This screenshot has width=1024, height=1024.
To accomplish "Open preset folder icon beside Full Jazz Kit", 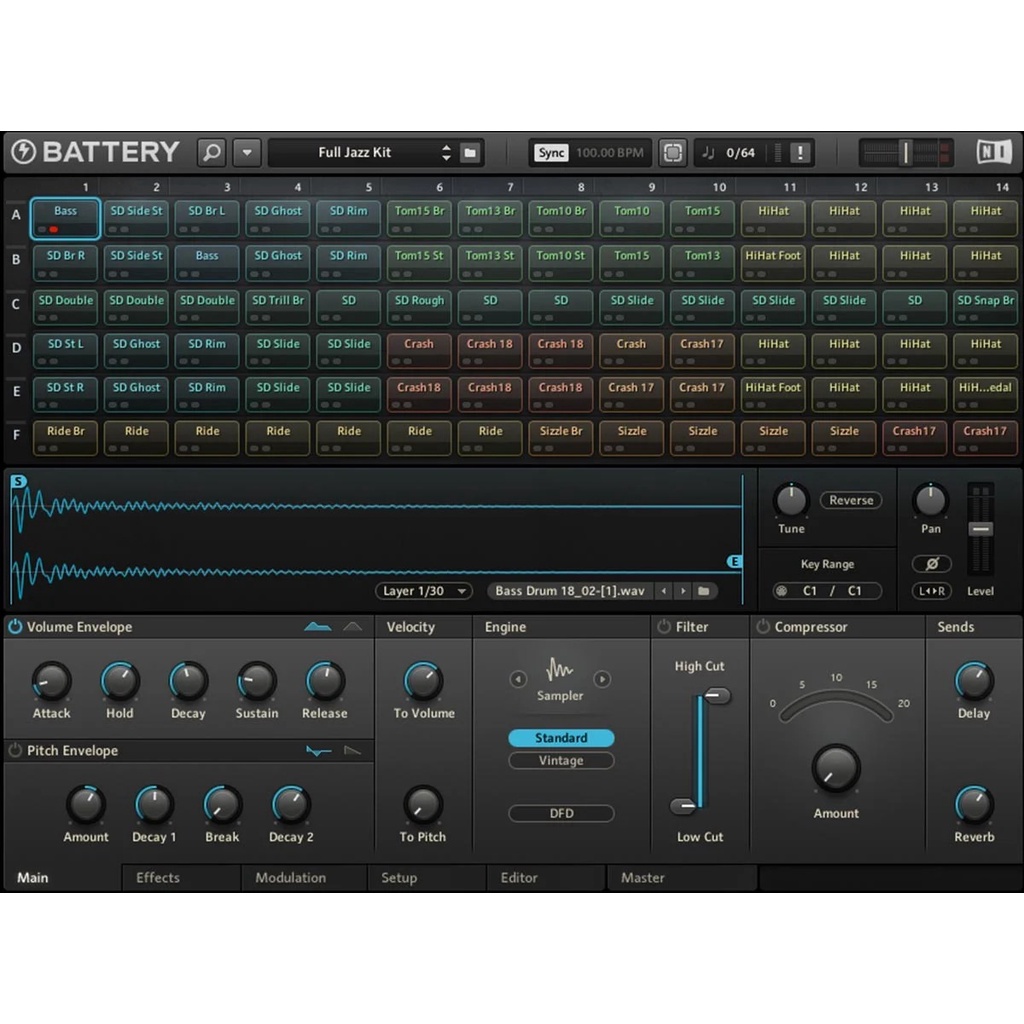I will click(470, 153).
